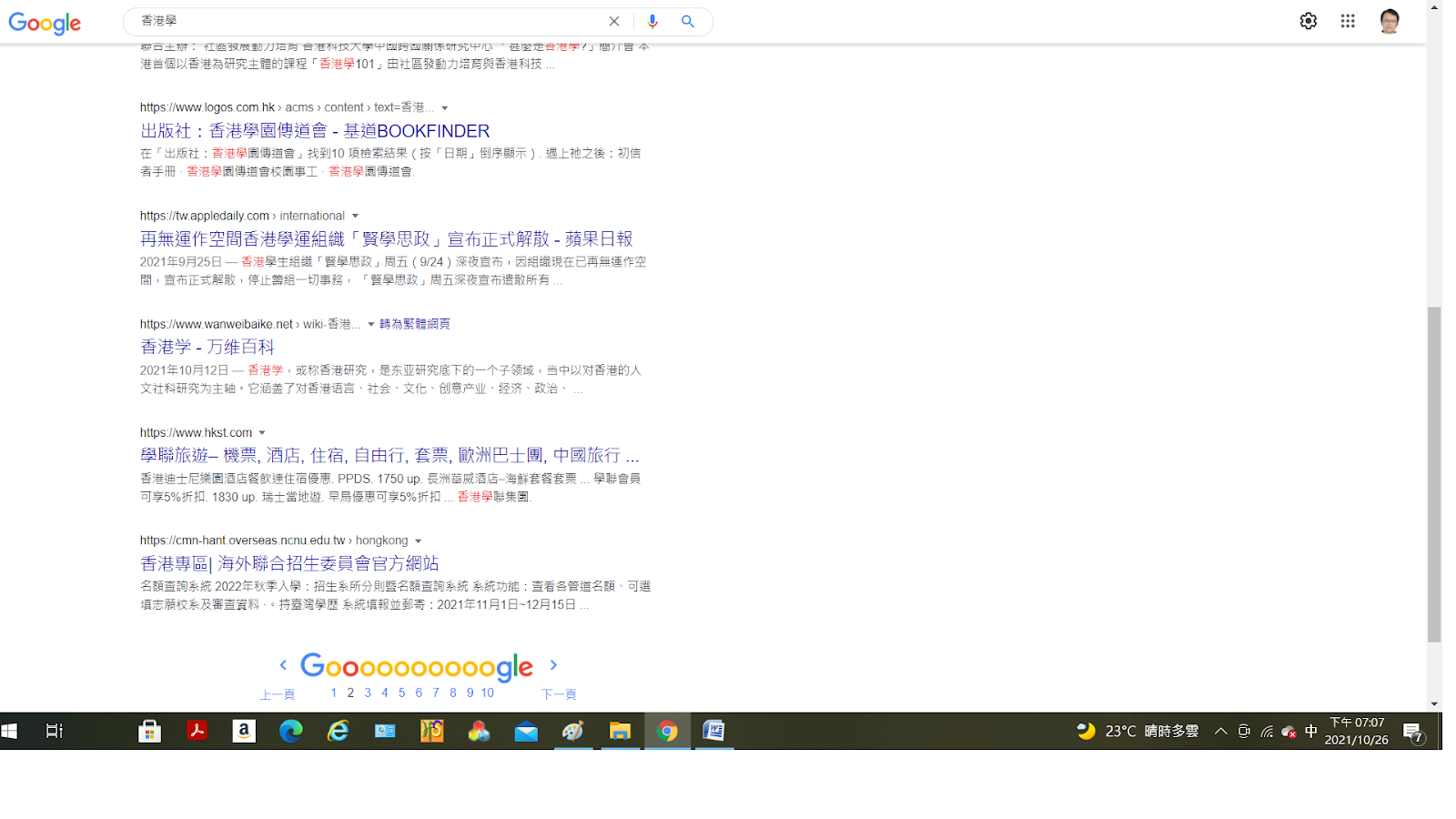Image resolution: width=1456 pixels, height=819 pixels.
Task: Open the Mail envelope app on the taskbar
Action: coord(526,732)
